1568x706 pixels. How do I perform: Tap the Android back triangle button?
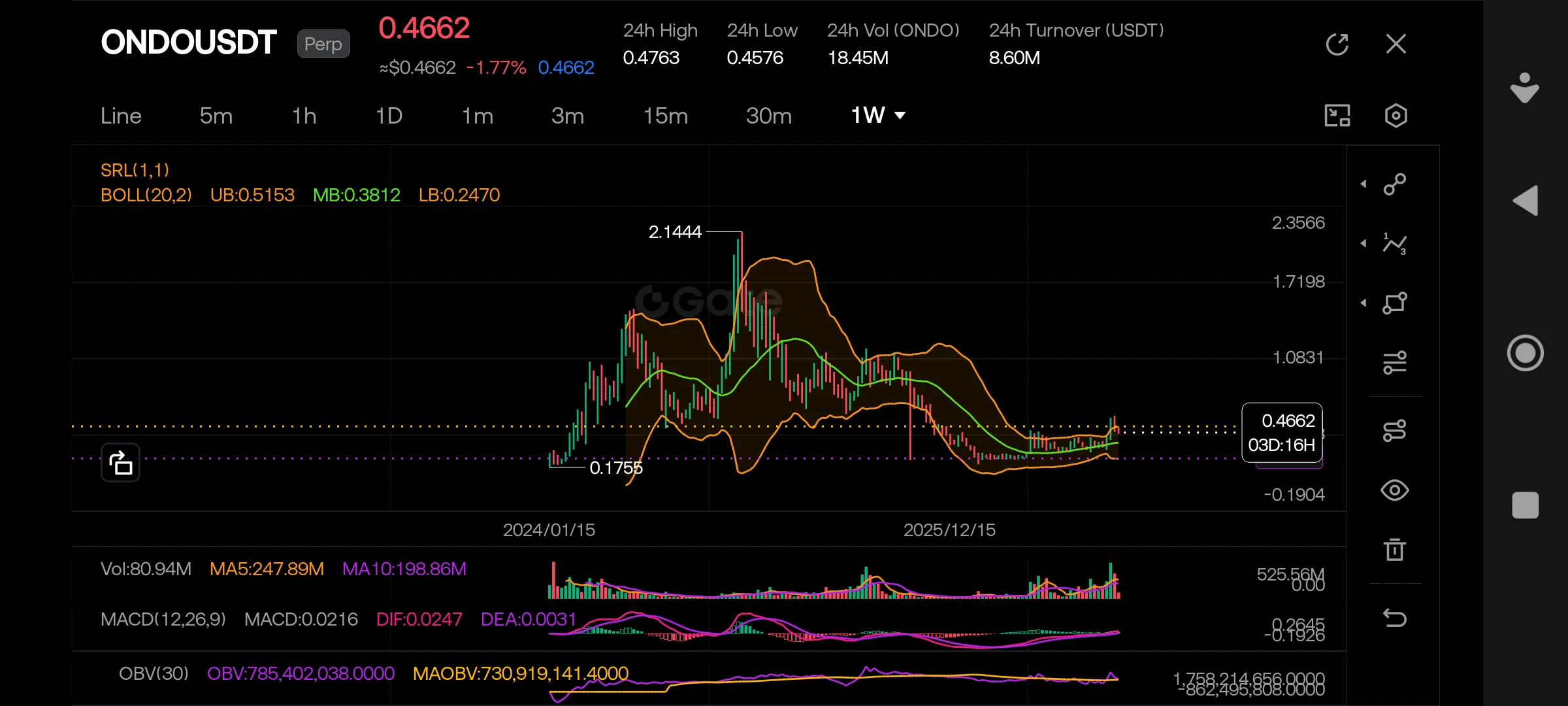(x=1526, y=201)
